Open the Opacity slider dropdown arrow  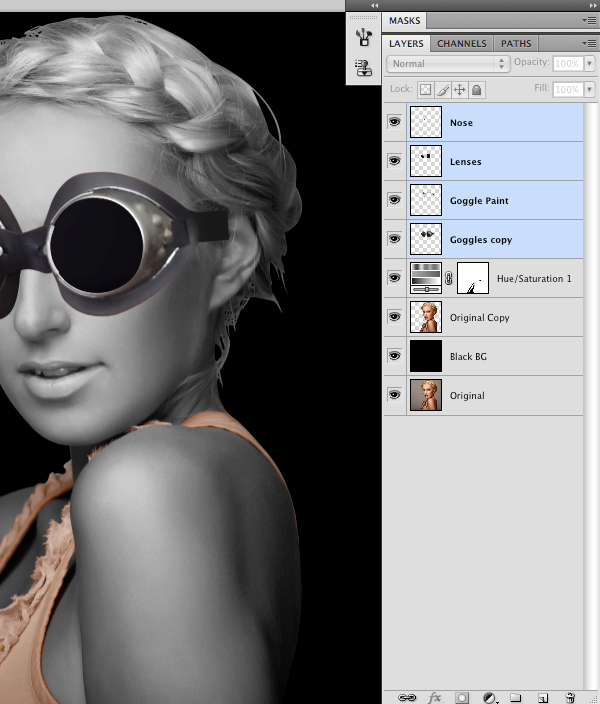[x=590, y=64]
